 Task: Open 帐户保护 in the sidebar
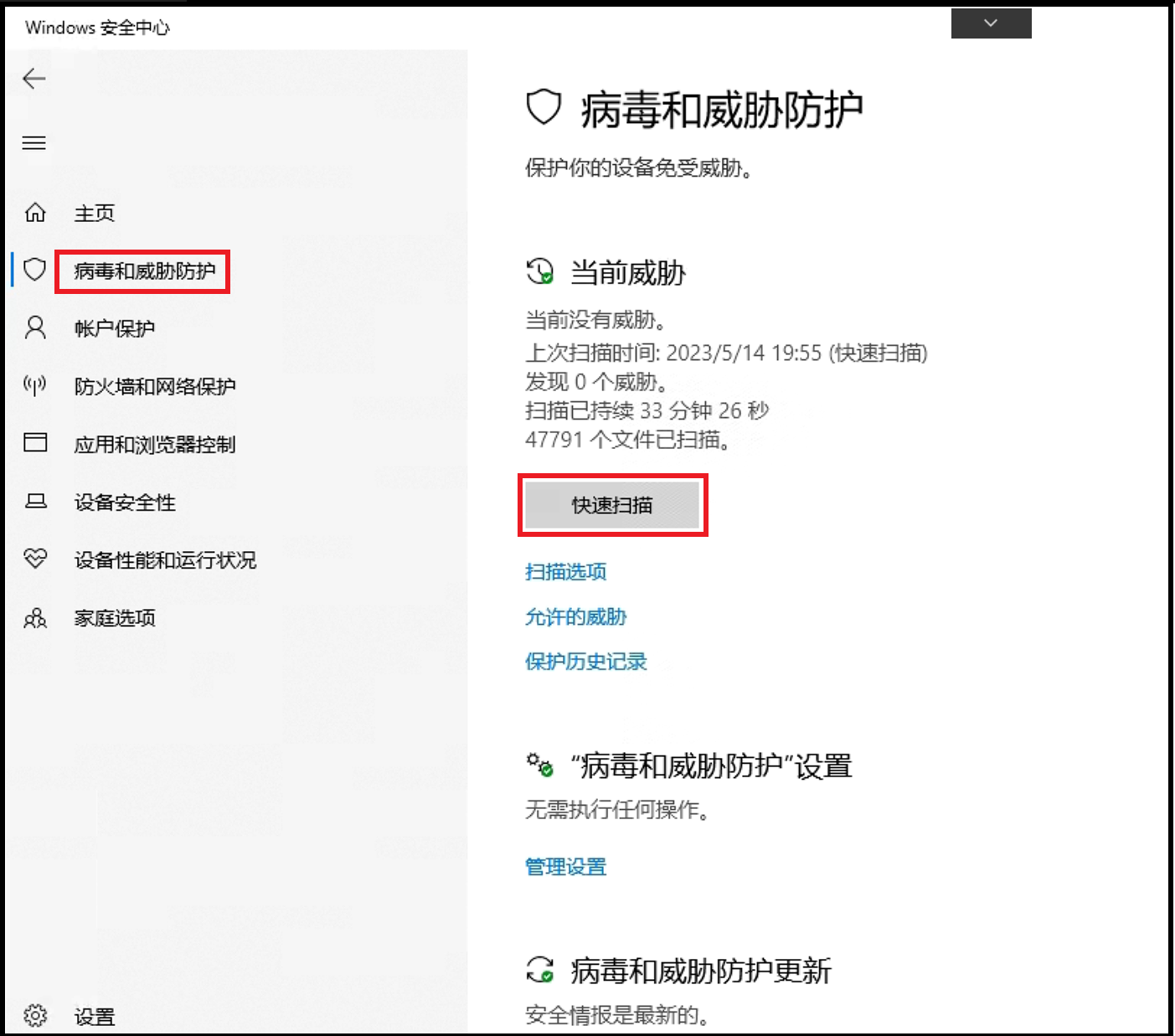(115, 328)
